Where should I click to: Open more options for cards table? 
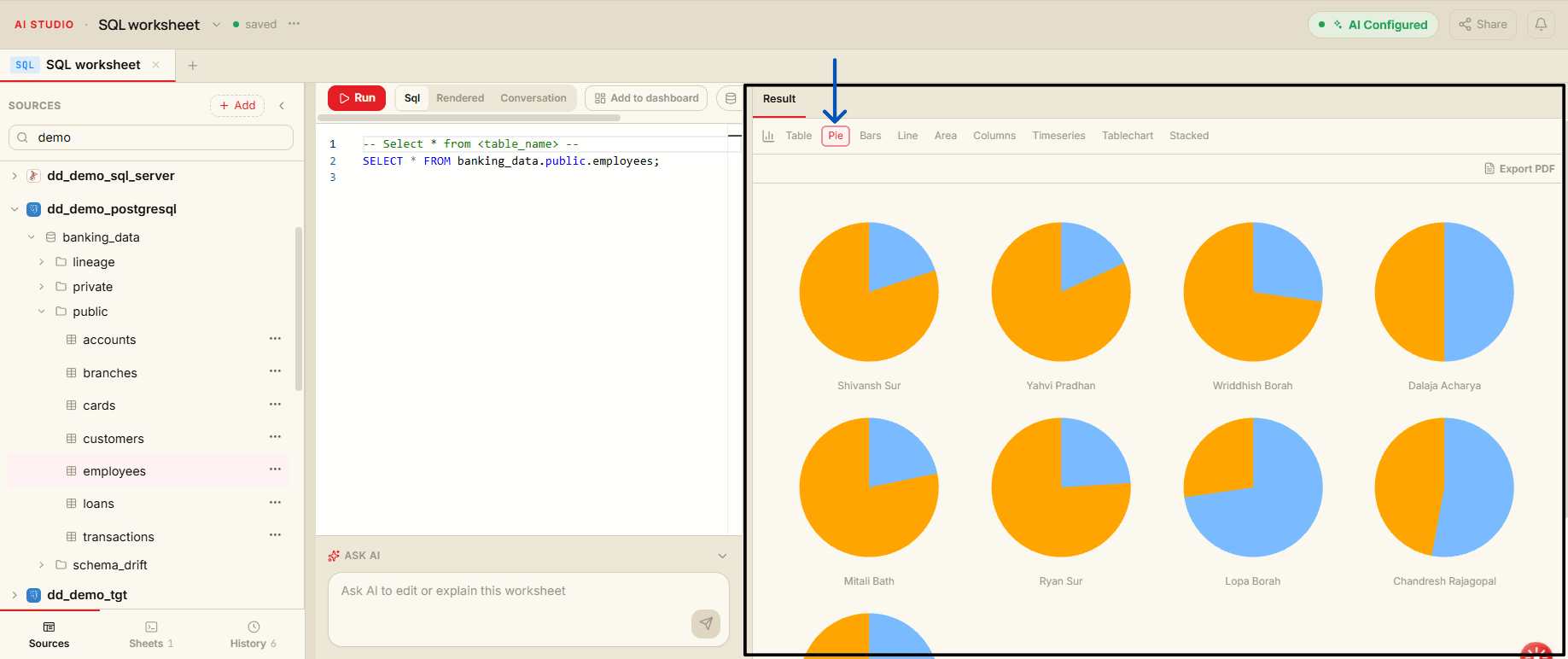pos(275,405)
